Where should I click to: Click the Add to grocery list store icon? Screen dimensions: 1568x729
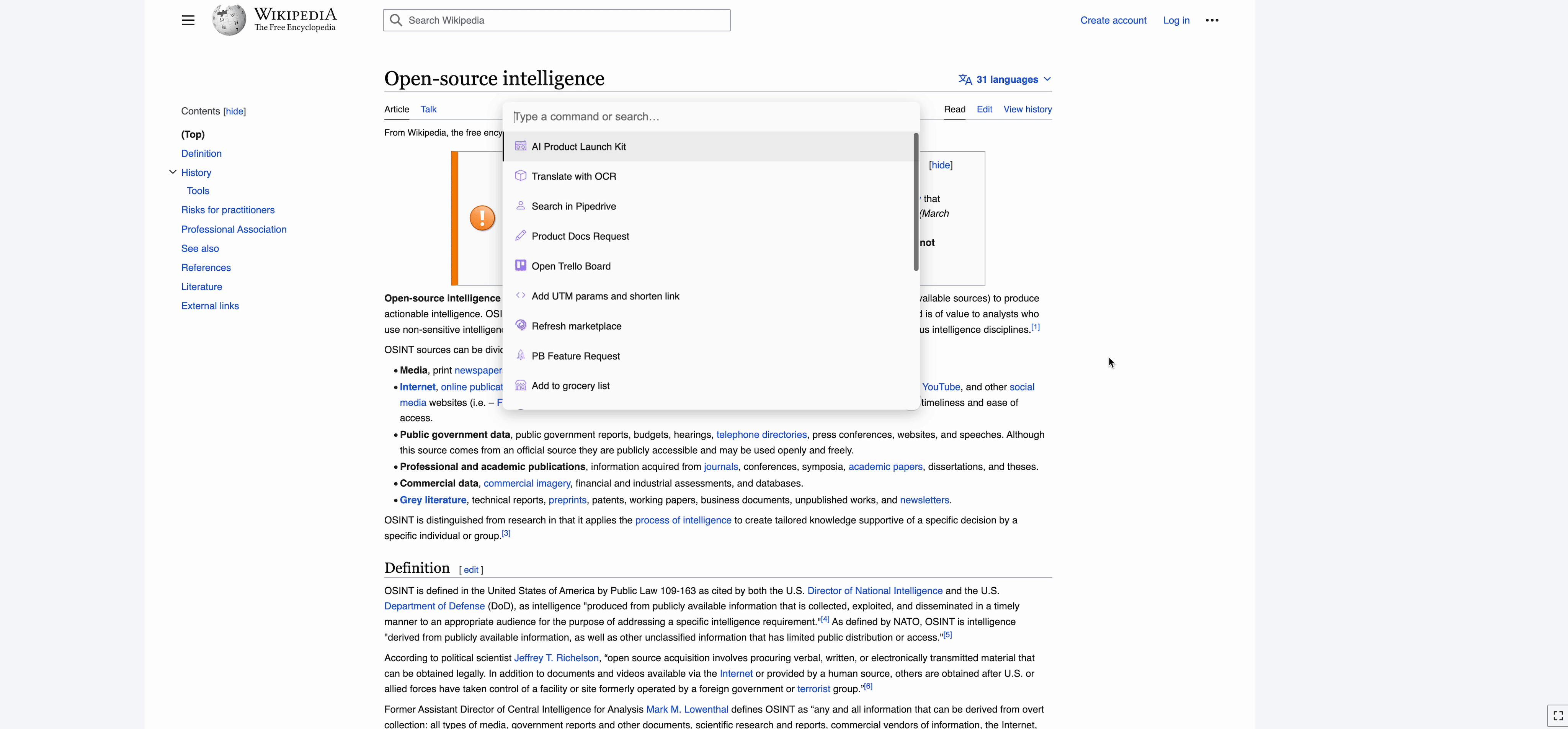[x=521, y=386]
